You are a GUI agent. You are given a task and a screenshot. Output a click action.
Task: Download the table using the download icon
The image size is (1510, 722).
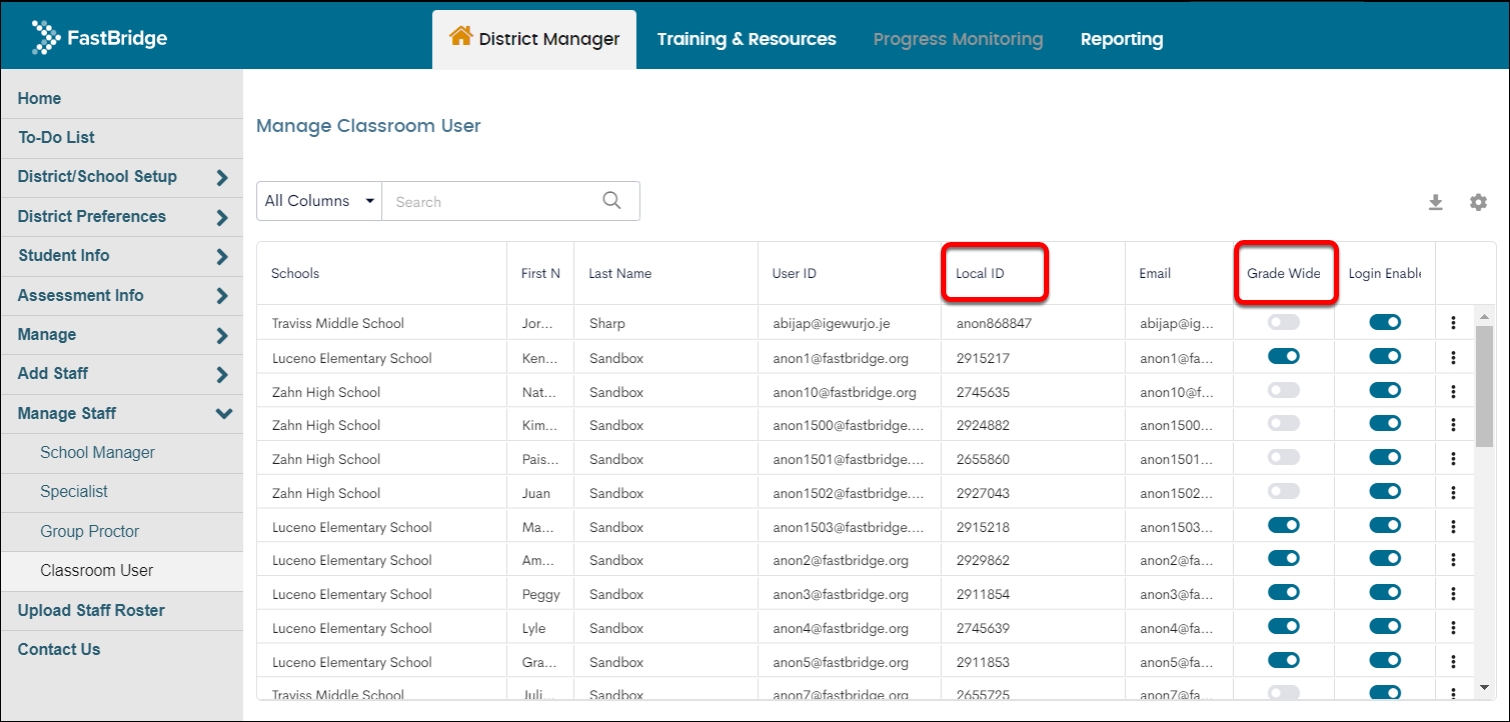(x=1435, y=203)
